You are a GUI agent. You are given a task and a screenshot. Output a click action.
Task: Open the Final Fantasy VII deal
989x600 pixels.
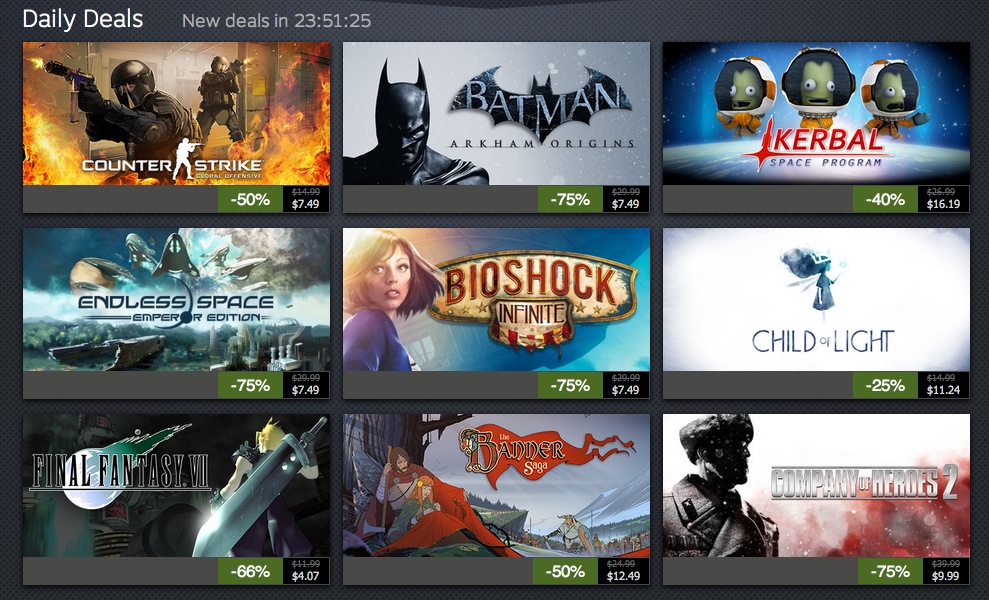[x=176, y=486]
